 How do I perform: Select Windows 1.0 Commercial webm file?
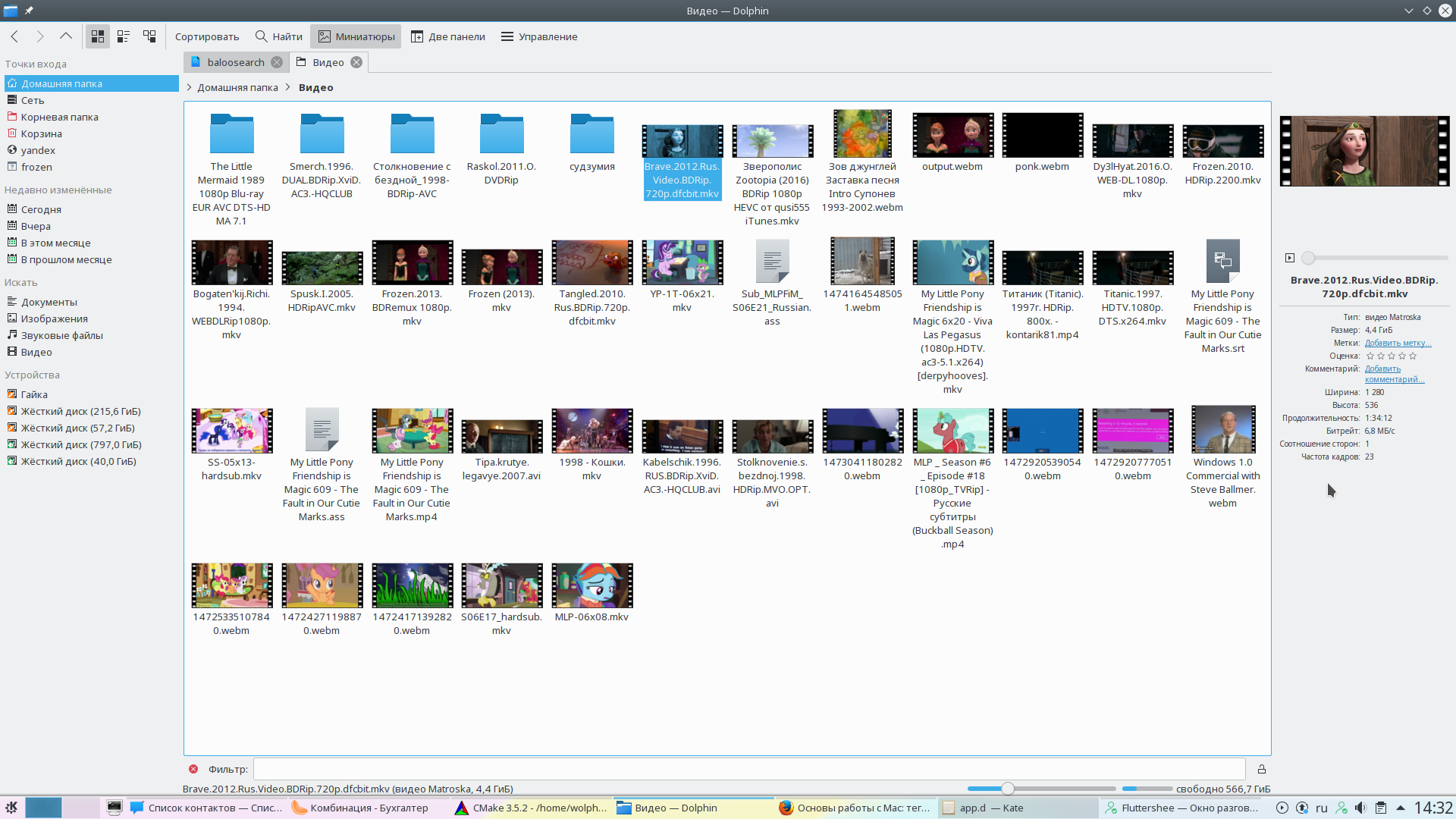(x=1222, y=457)
